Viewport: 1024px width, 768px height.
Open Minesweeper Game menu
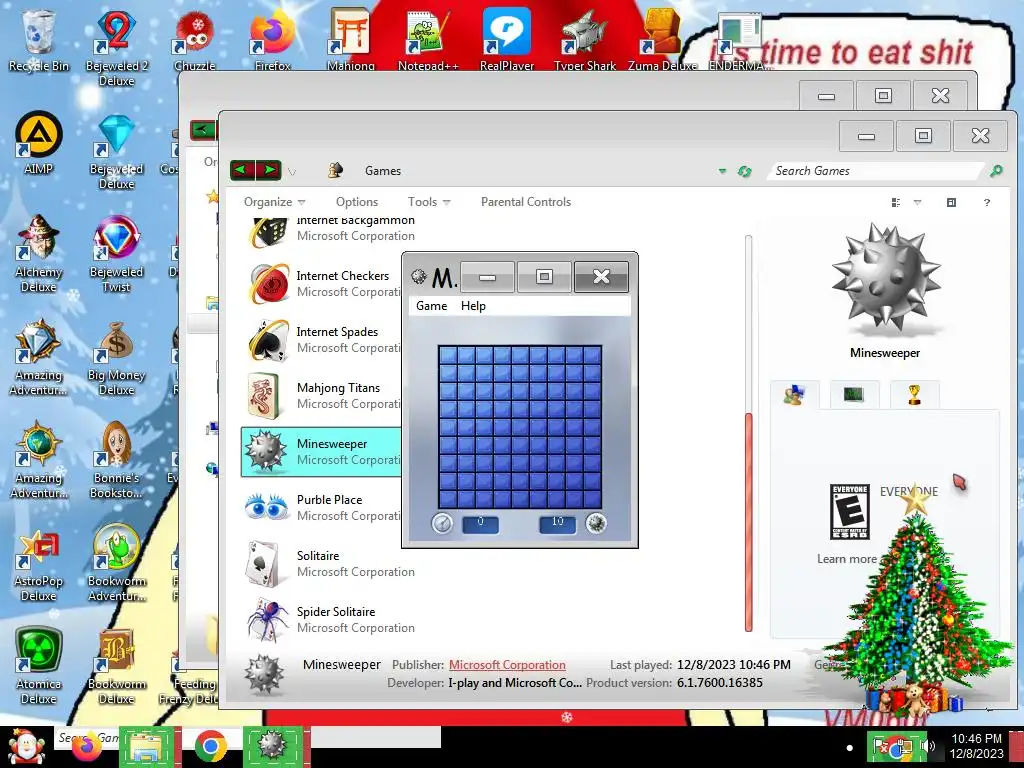(x=432, y=306)
